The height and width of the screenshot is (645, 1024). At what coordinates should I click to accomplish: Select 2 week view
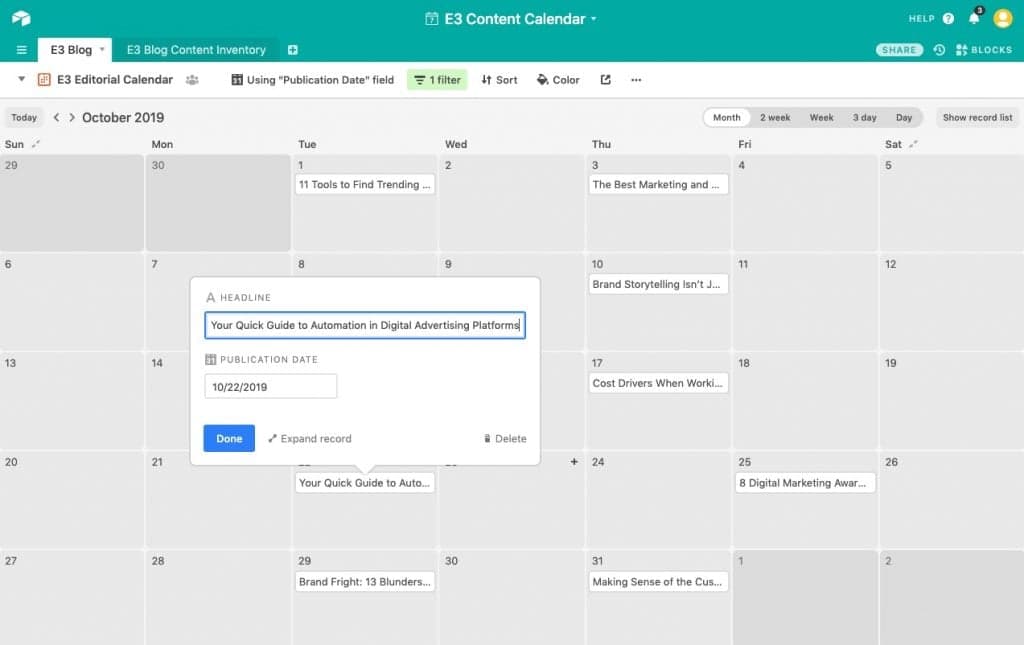pyautogui.click(x=775, y=118)
